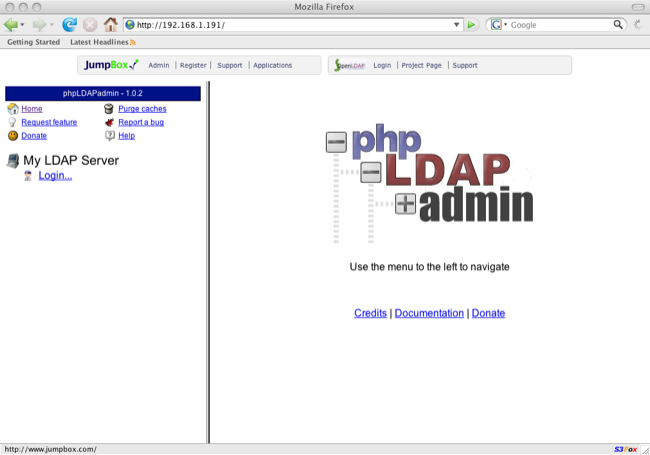Open the Getting Started bookmark
The image size is (650, 455).
click(x=34, y=42)
